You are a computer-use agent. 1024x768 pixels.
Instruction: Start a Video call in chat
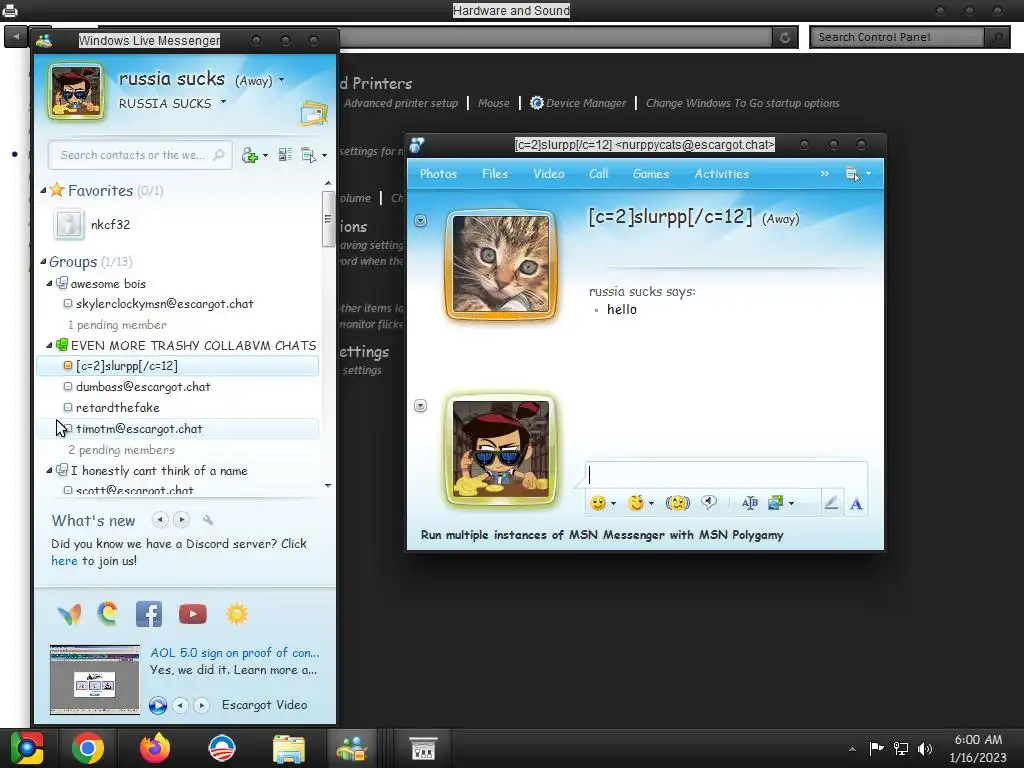pos(549,174)
